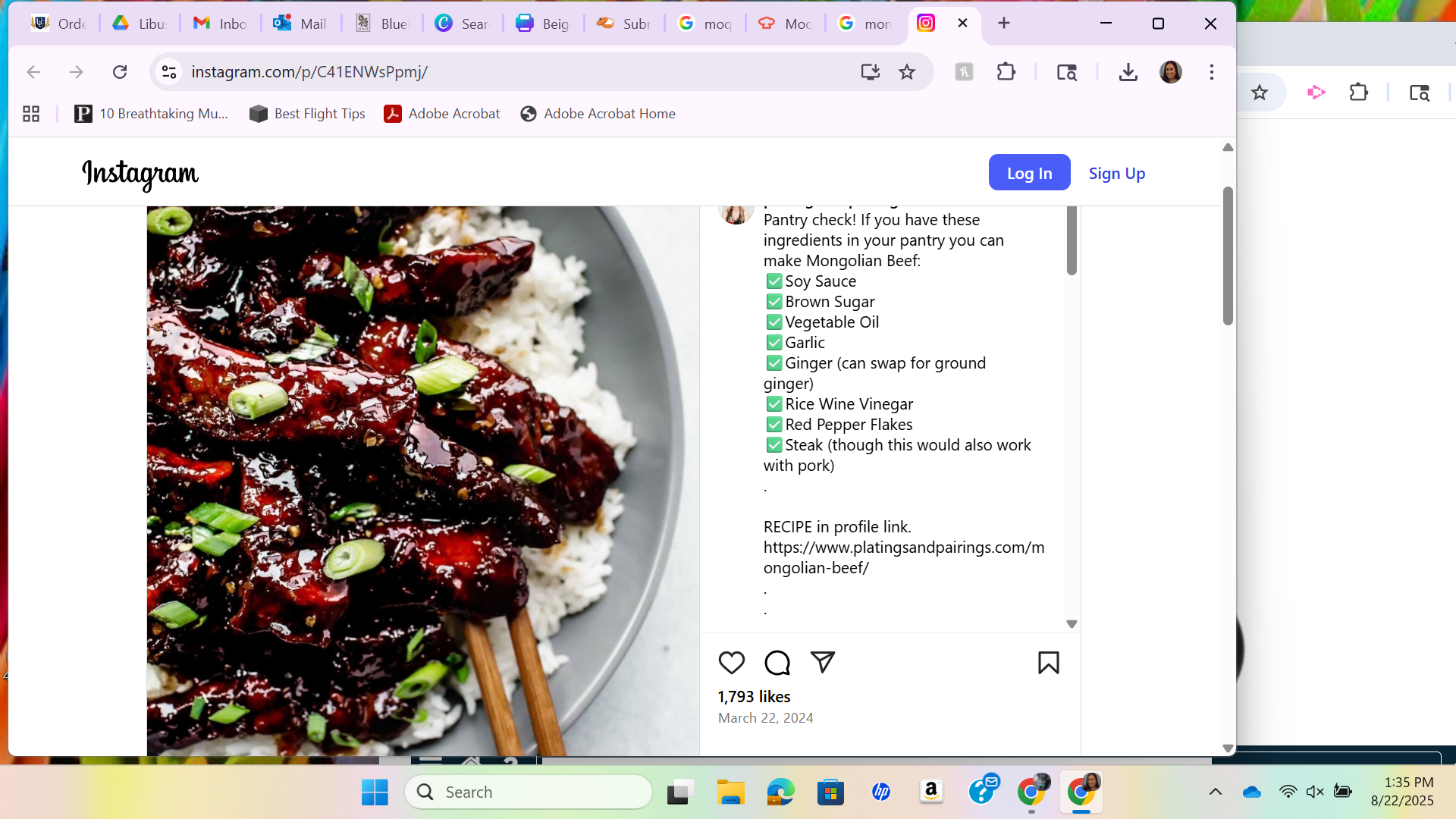Show hidden tray icons chevron

1215,792
